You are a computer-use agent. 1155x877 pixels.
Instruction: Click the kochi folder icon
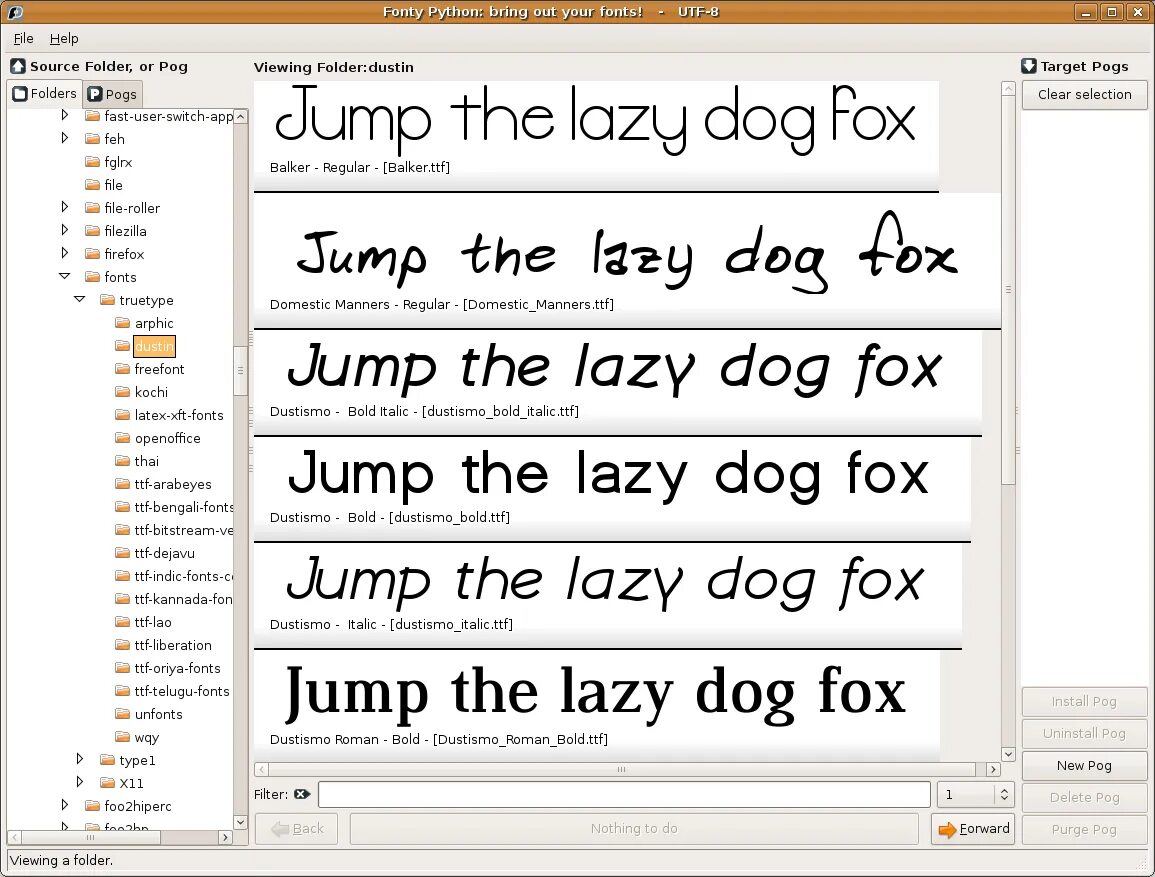pyautogui.click(x=122, y=392)
